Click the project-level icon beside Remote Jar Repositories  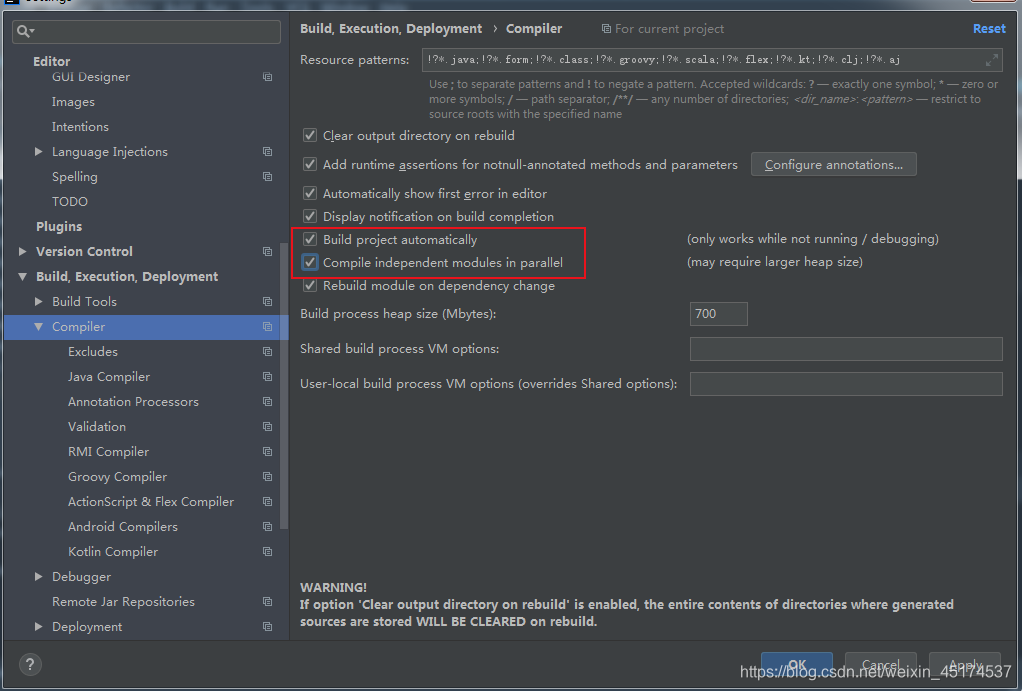coord(267,602)
